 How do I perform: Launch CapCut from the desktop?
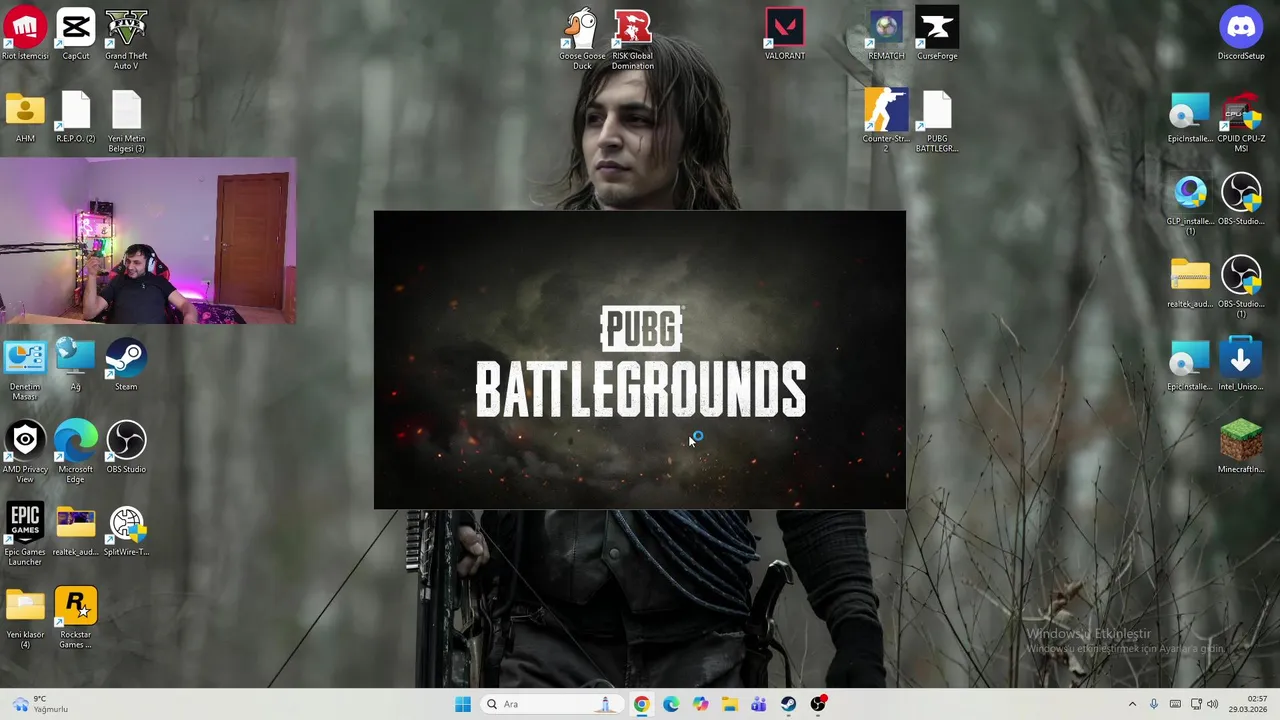click(x=76, y=34)
